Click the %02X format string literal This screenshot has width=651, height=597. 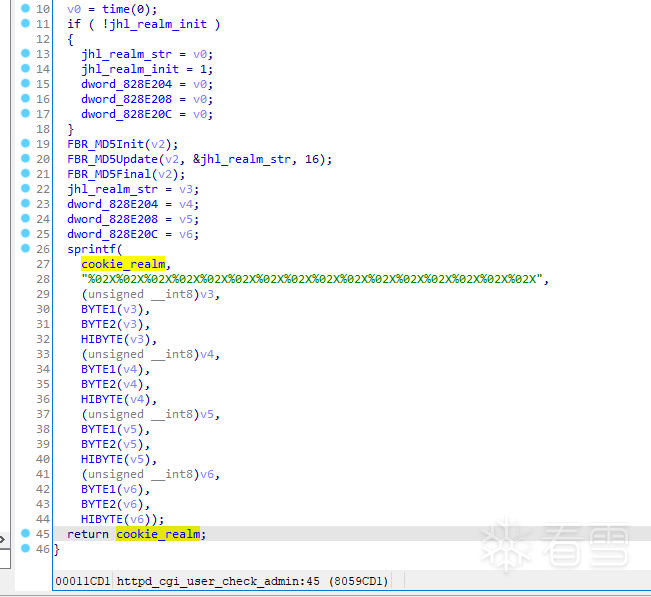312,279
